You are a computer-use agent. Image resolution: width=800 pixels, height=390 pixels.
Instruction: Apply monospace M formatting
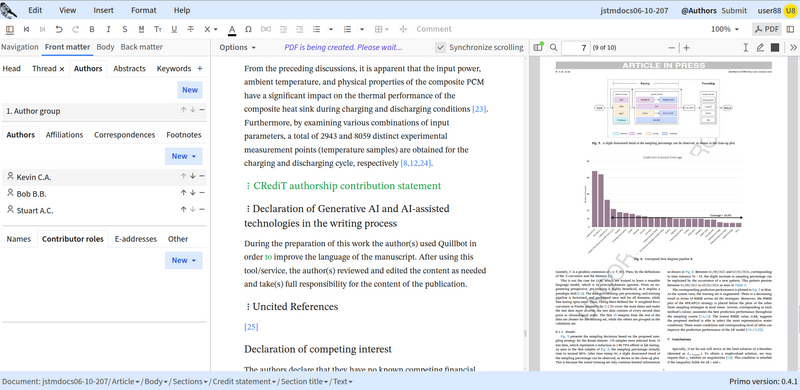(x=141, y=29)
